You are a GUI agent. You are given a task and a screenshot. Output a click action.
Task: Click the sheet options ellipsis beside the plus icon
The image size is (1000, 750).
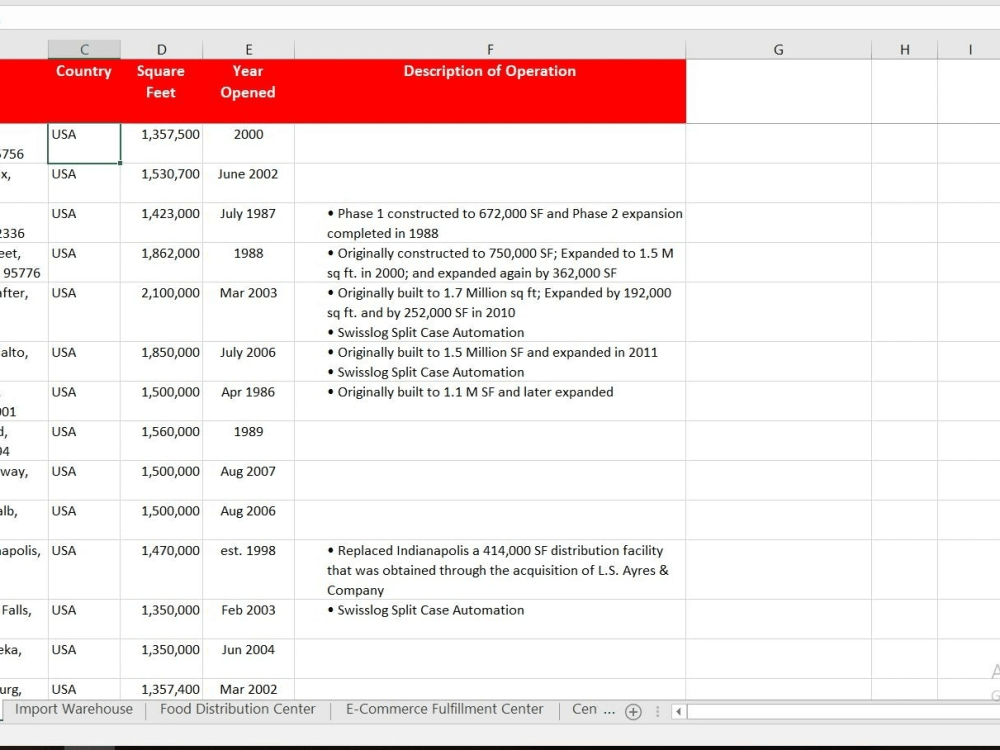coord(657,710)
